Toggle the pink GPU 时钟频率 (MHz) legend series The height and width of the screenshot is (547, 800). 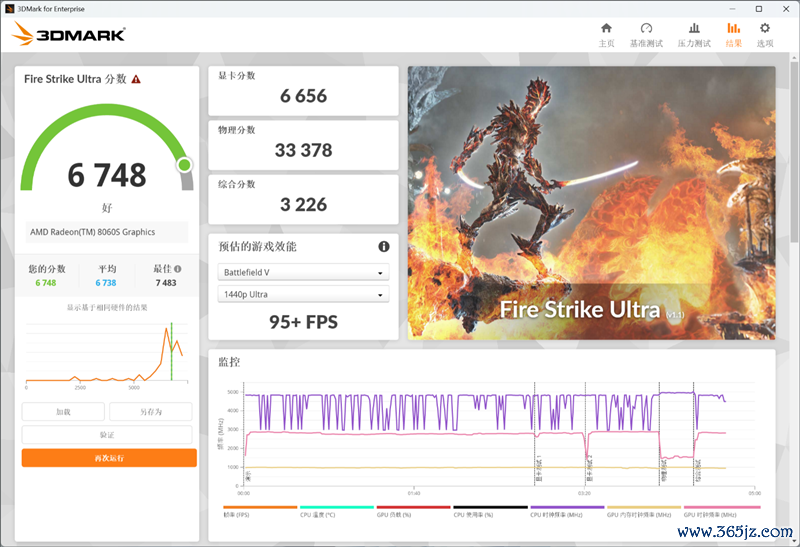722,511
